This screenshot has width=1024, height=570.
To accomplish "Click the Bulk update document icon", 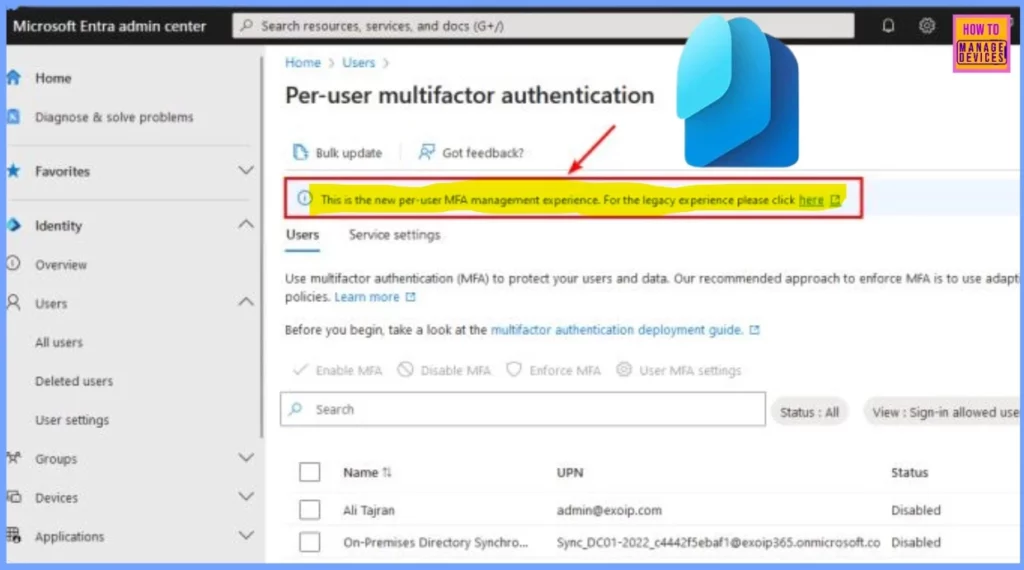I will click(x=300, y=152).
